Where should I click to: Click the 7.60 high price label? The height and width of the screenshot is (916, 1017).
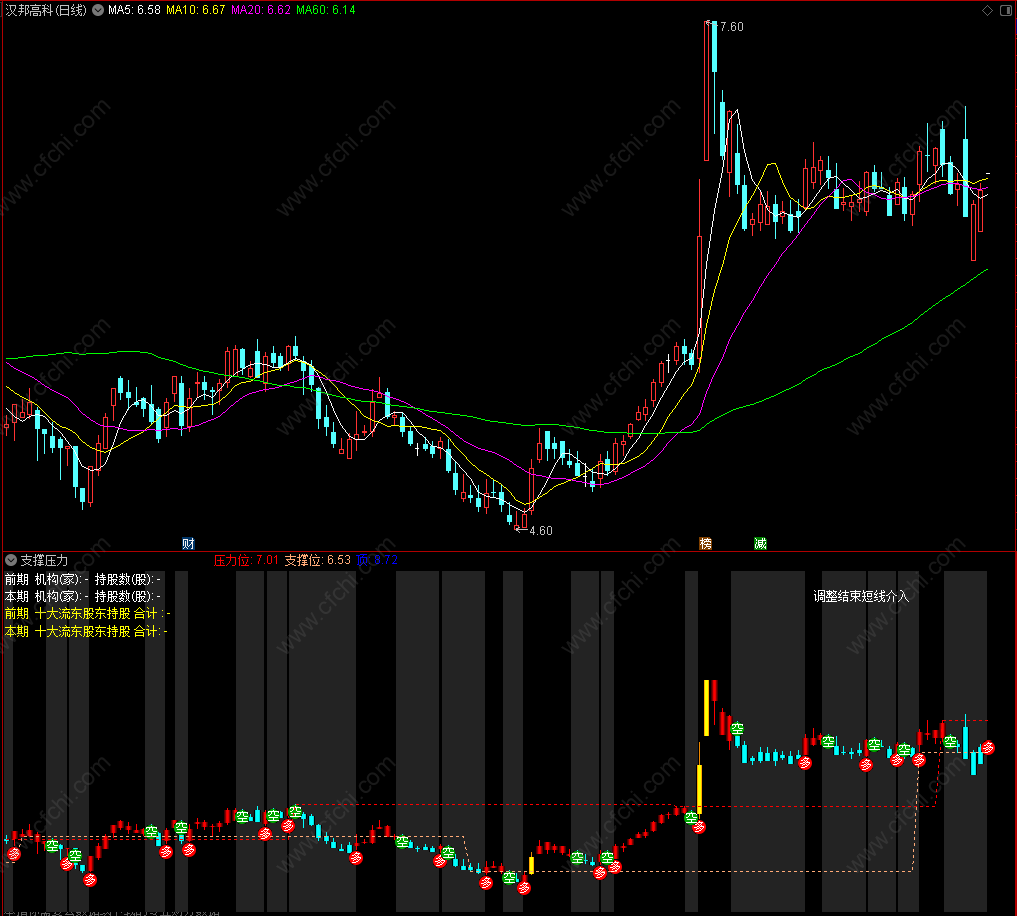pyautogui.click(x=732, y=27)
